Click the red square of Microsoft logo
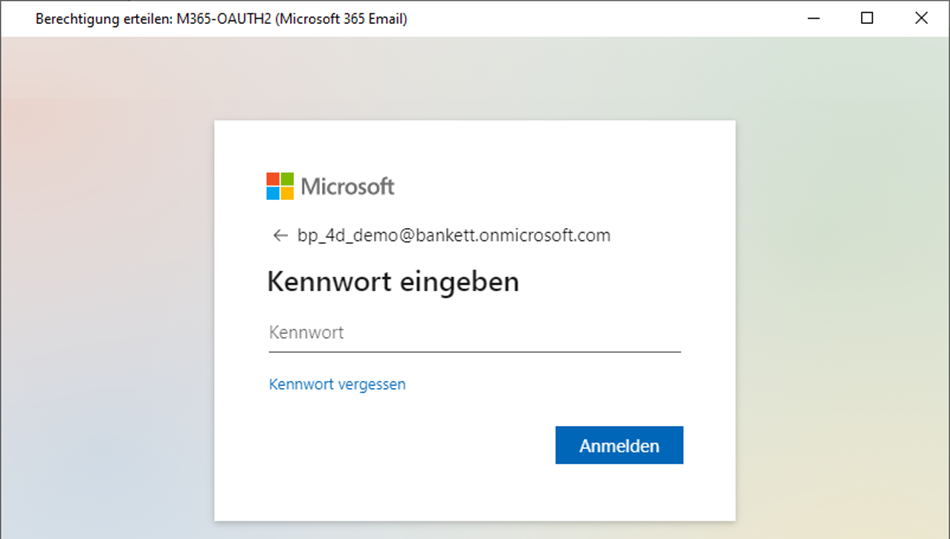The image size is (950, 539). [x=273, y=179]
